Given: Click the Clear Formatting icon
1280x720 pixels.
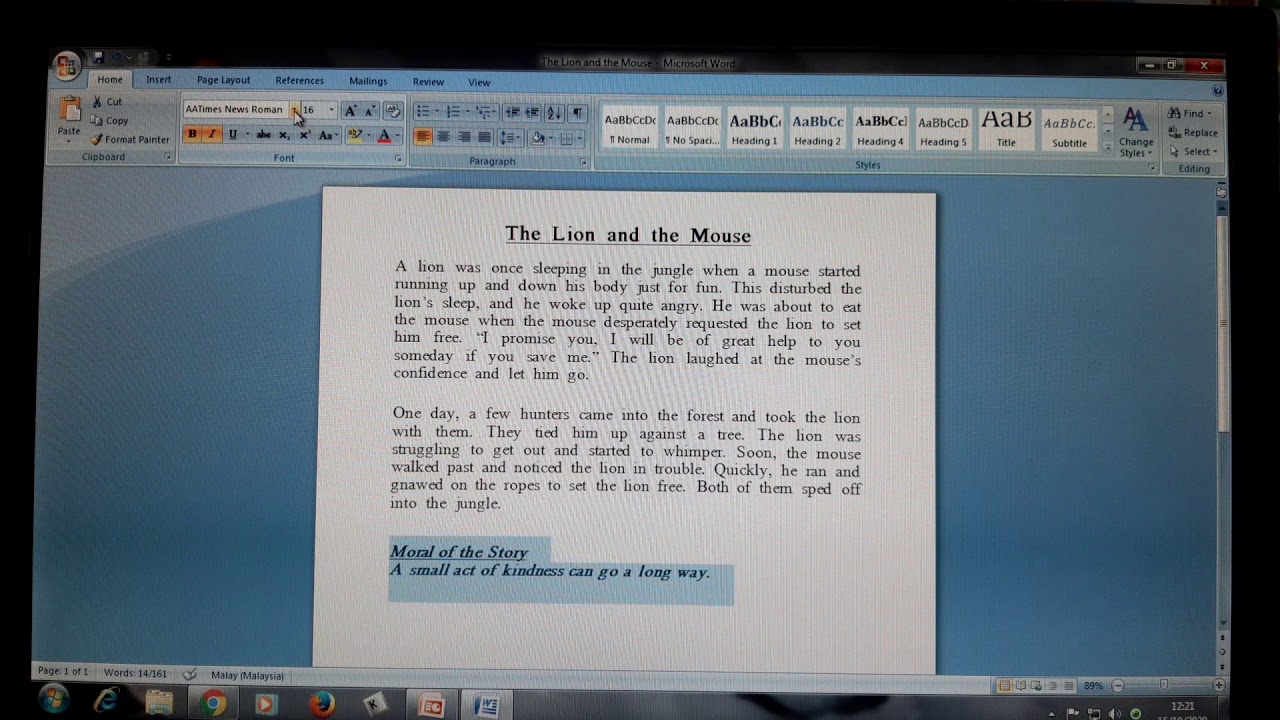Looking at the screenshot, I should tap(392, 111).
